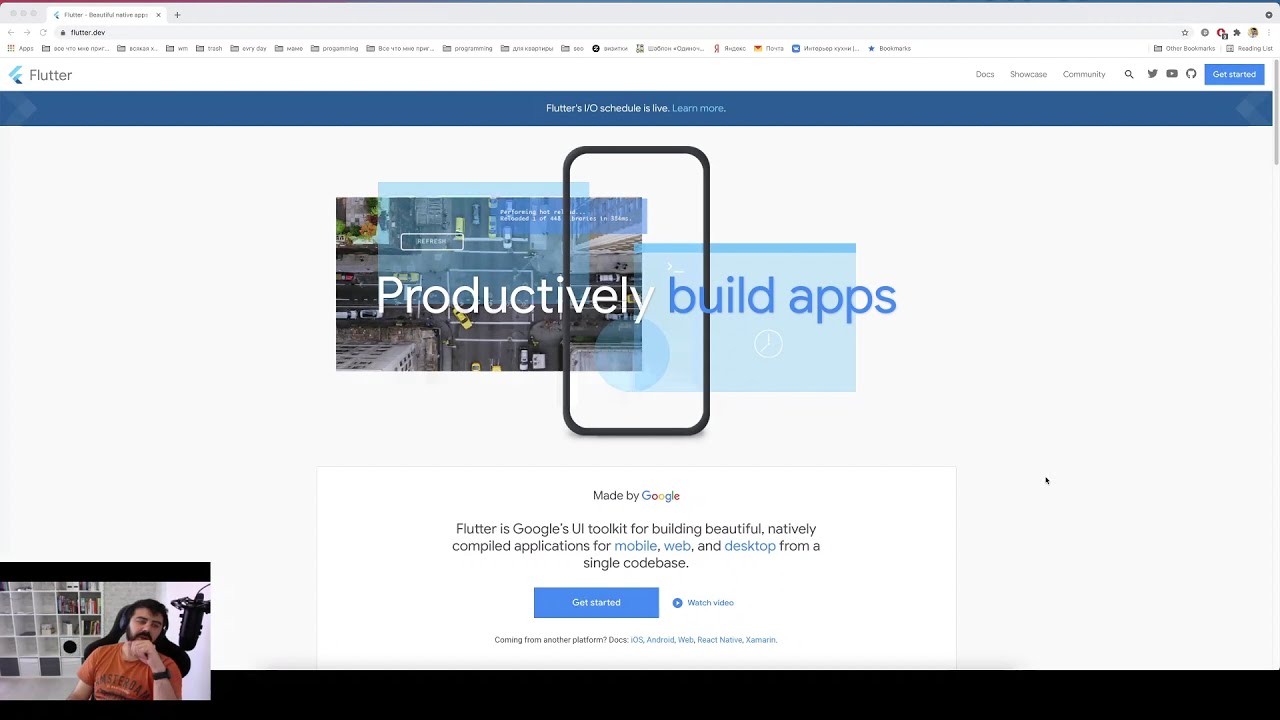Open the 'мамо' bookmark folder
The width and height of the screenshot is (1280, 720).
289,48
